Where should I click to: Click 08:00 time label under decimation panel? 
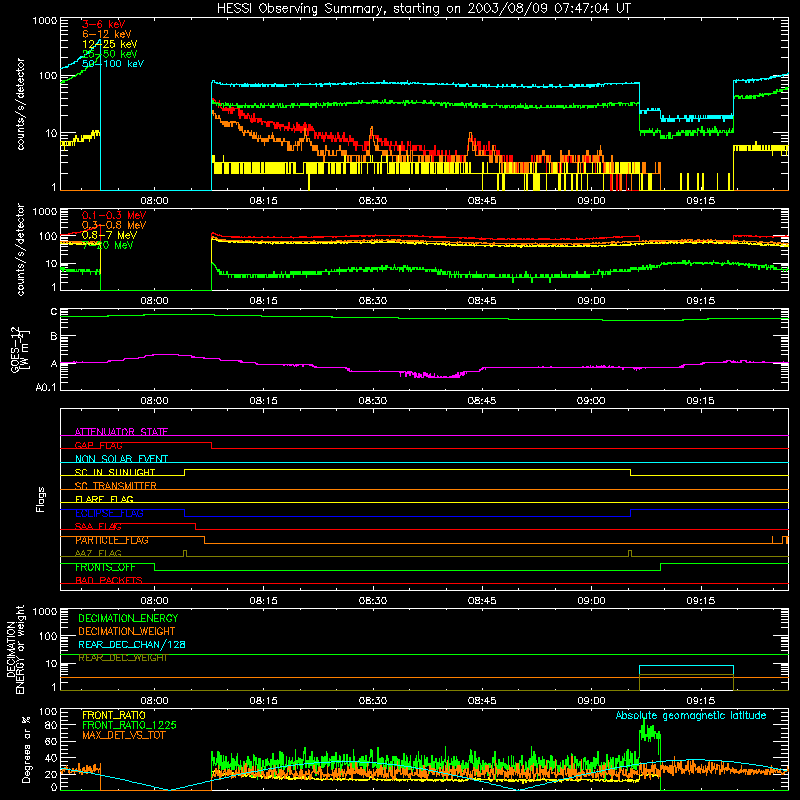coord(155,701)
